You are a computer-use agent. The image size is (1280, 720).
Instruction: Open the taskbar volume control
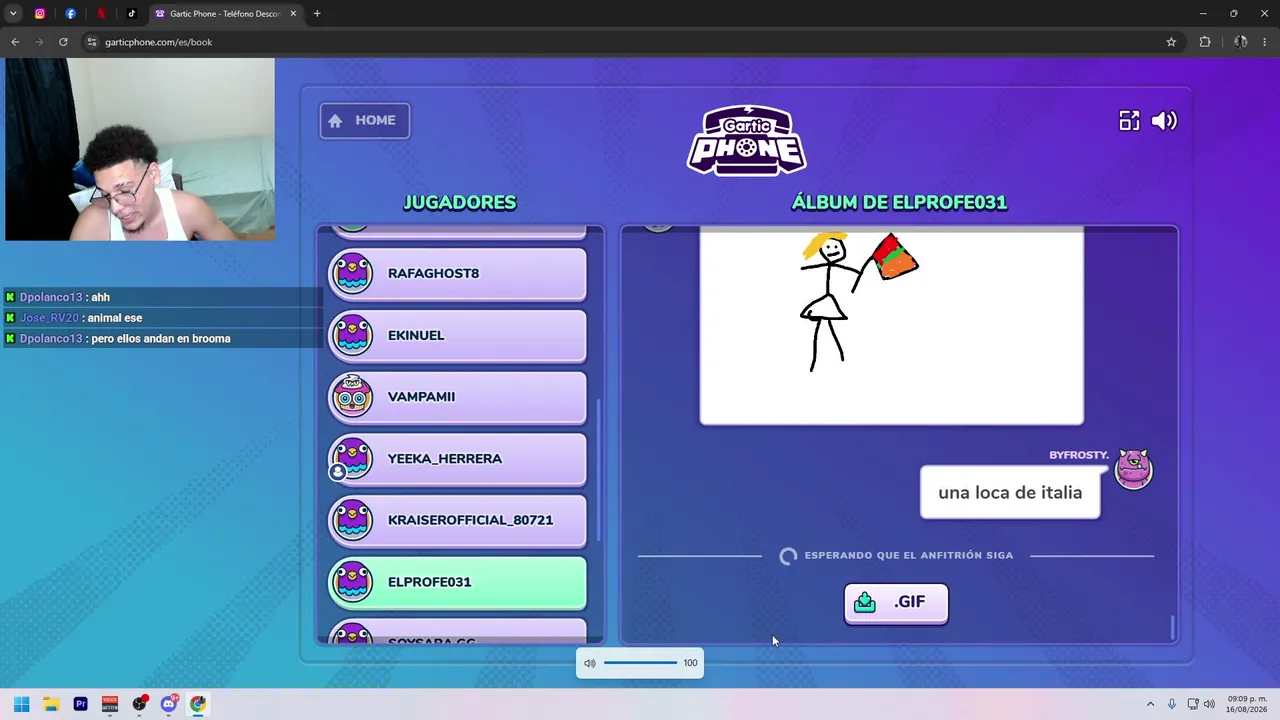(1209, 704)
